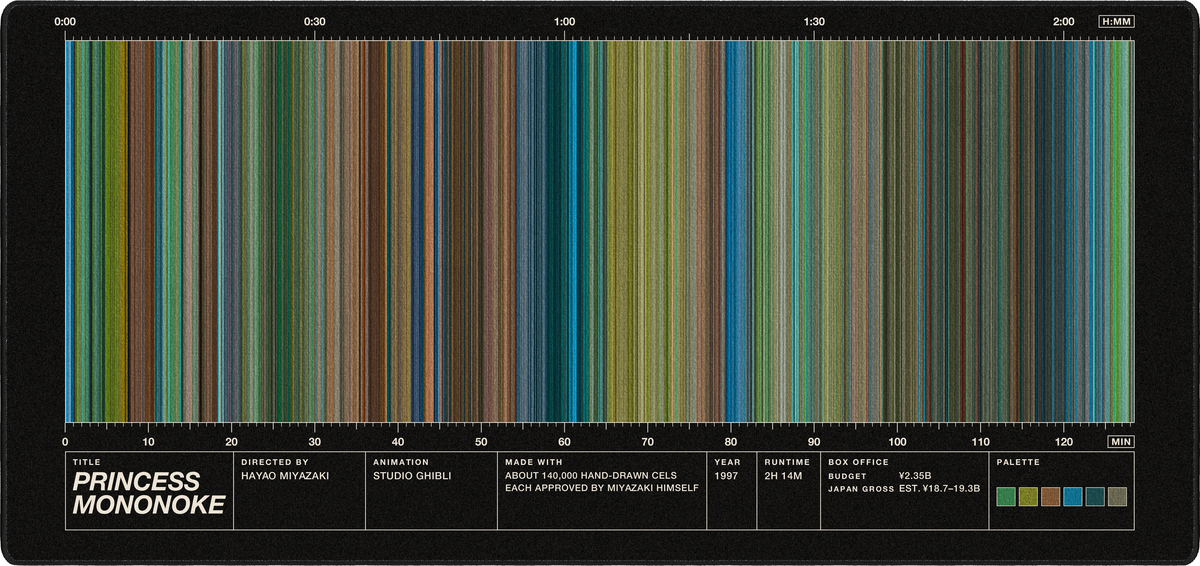Click the 0 minute axis label

tap(65, 441)
